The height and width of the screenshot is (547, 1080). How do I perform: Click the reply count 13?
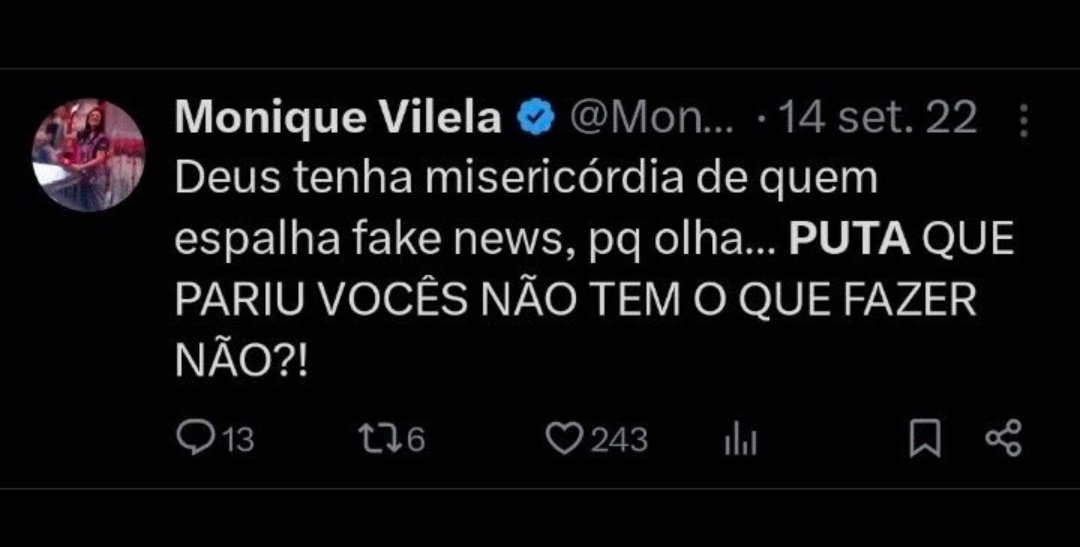(x=239, y=440)
